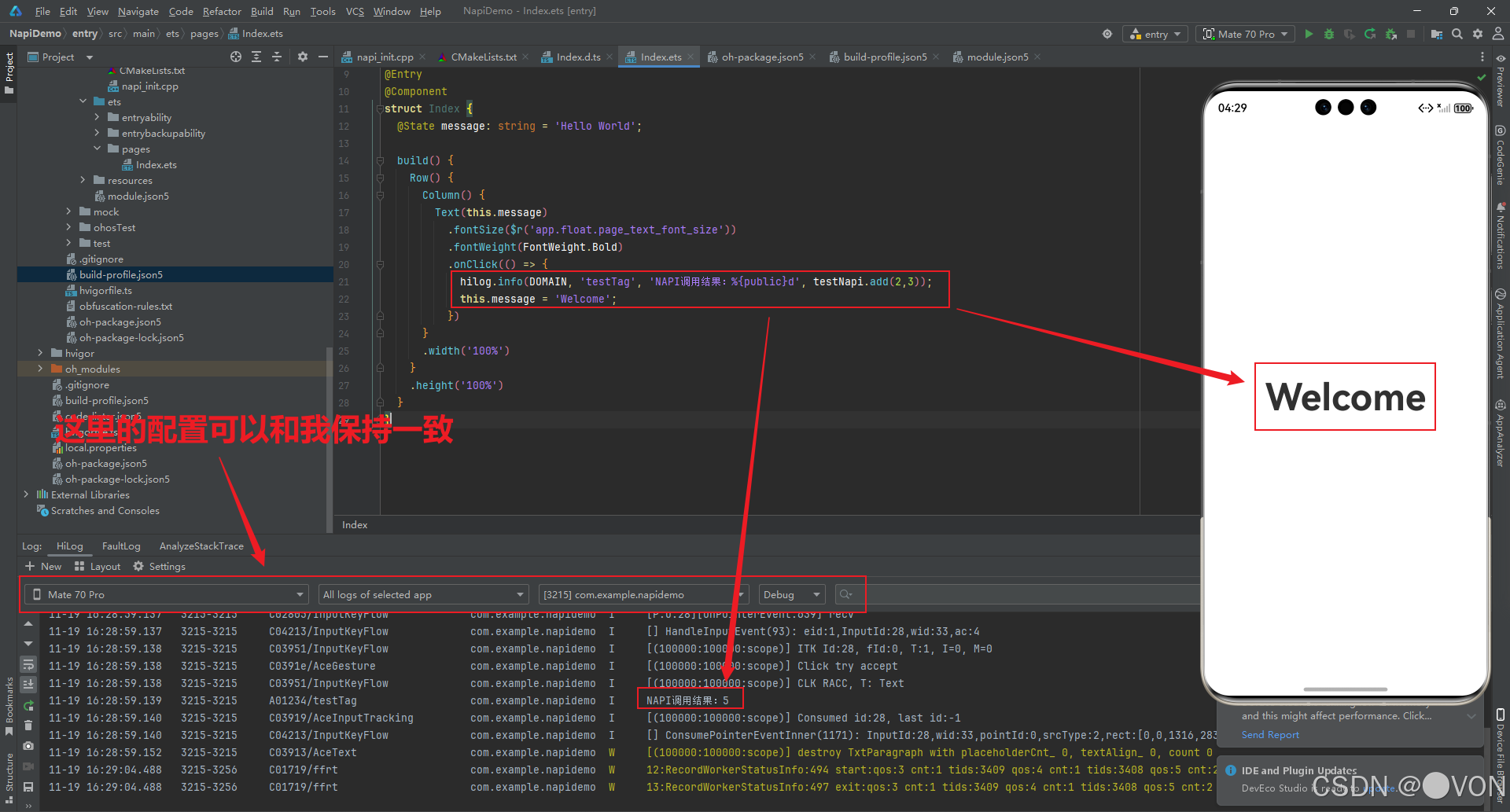Open Project panel options gear
The height and width of the screenshot is (812, 1510).
pos(303,57)
